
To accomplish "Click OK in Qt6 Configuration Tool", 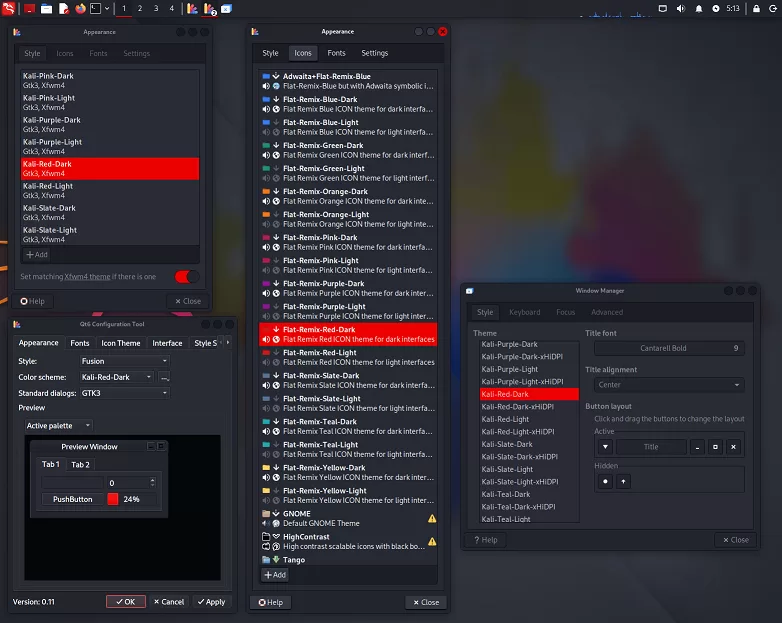I will pos(126,602).
